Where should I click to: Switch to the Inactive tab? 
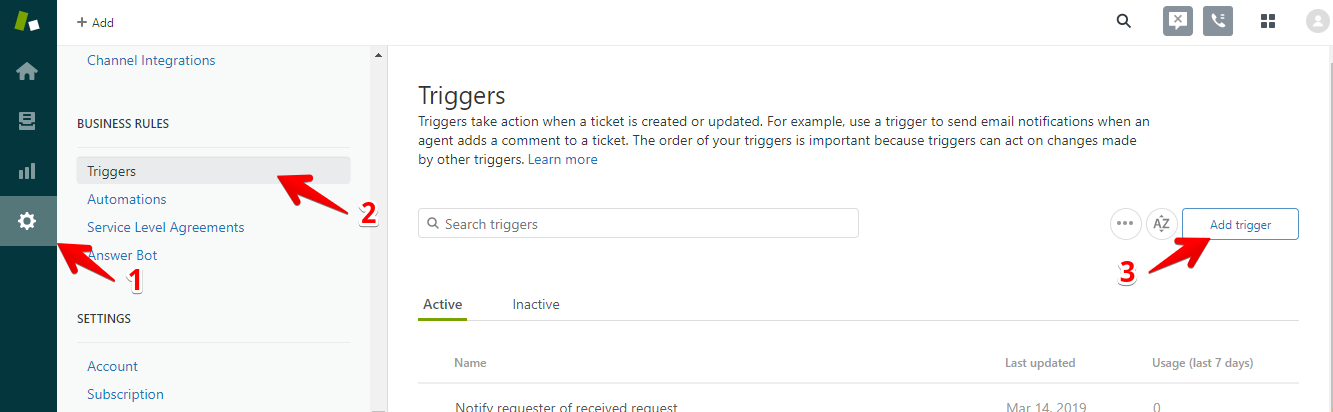point(536,304)
